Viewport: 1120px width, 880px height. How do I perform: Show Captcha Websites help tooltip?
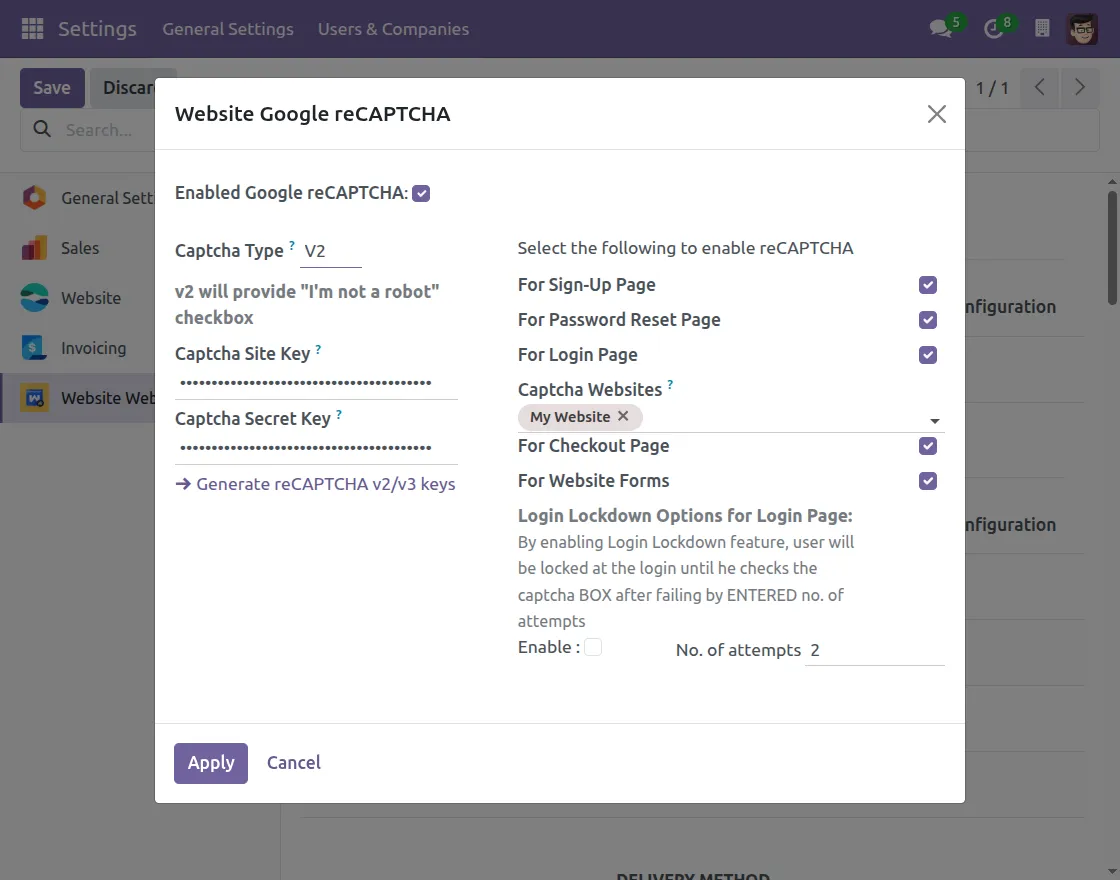pyautogui.click(x=670, y=384)
